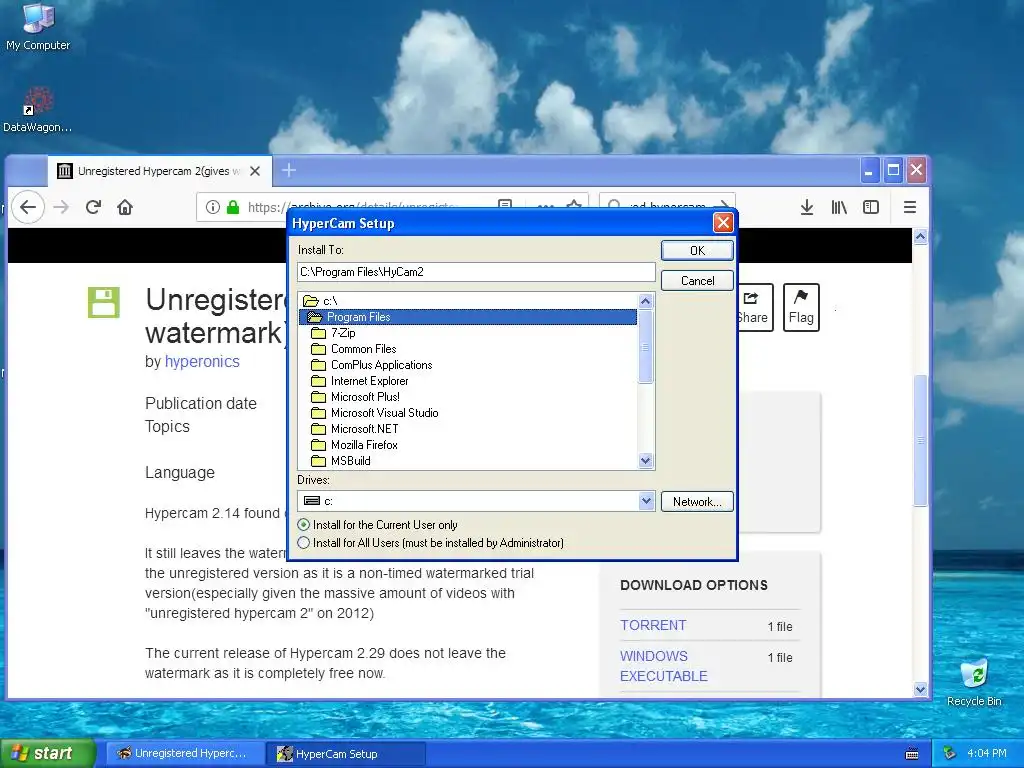Click the Firefox page scroll down arrow
1024x768 pixels.
pyautogui.click(x=920, y=690)
